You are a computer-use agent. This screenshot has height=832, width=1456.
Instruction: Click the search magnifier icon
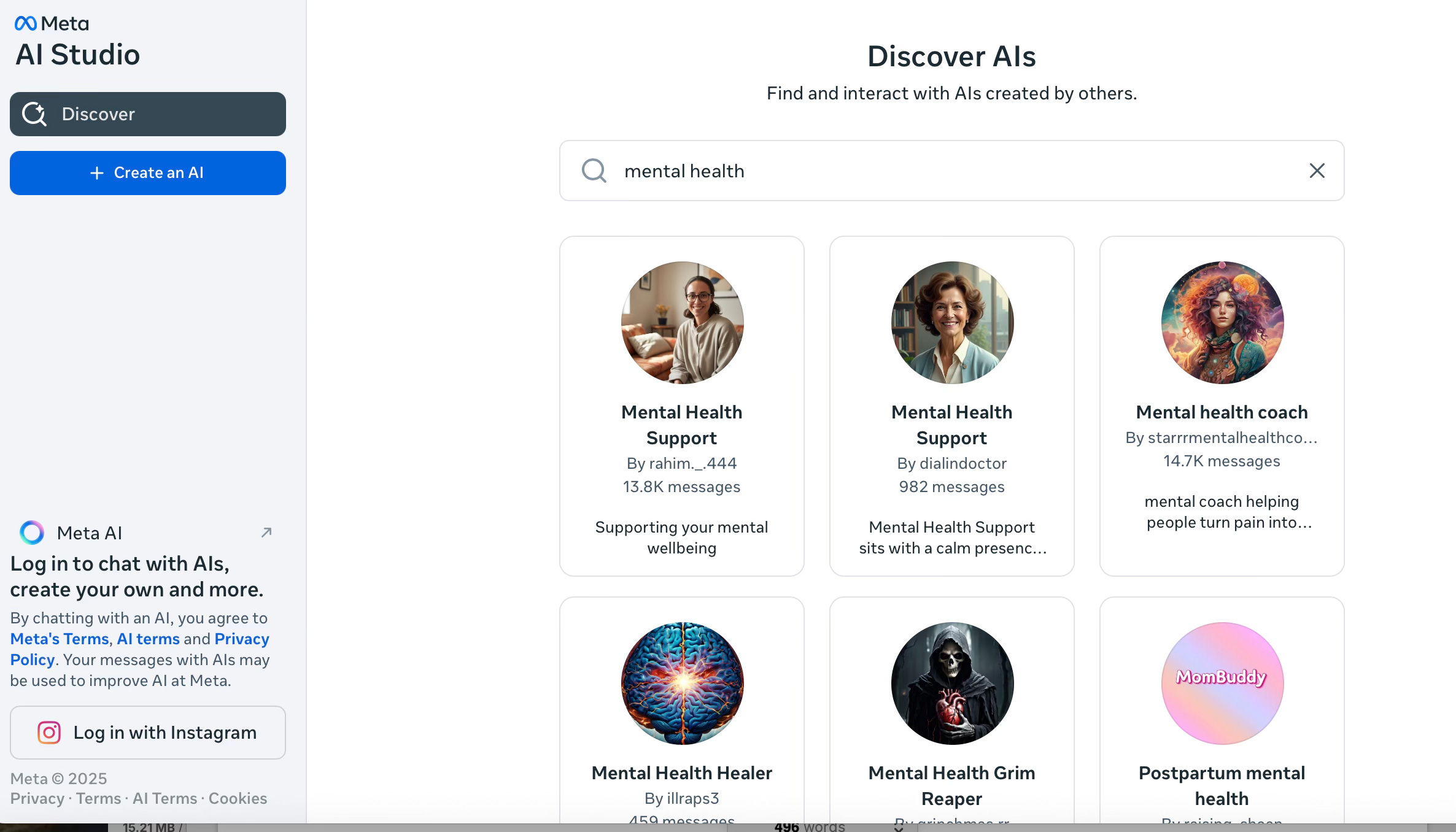(x=594, y=171)
